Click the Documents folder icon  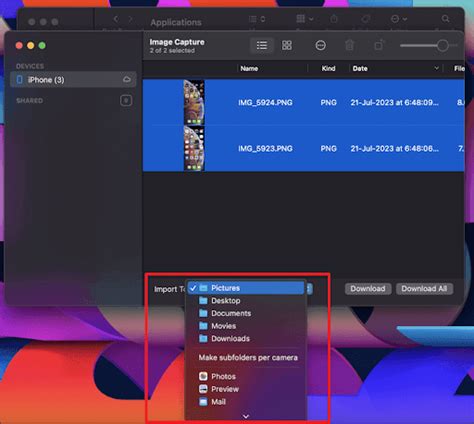(x=203, y=313)
